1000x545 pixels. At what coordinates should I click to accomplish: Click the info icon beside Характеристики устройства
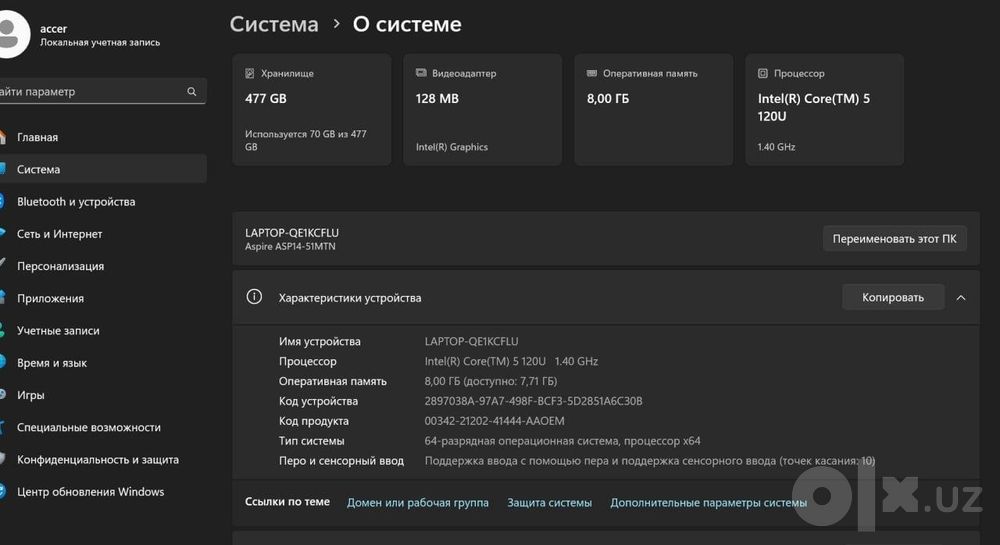[254, 297]
